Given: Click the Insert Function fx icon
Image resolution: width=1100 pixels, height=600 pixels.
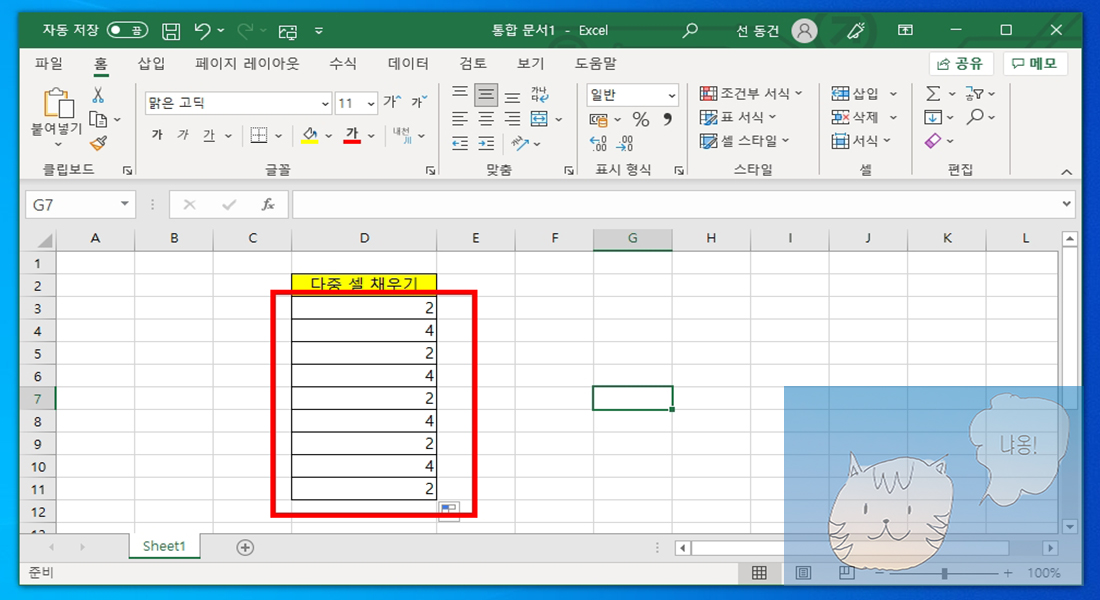Looking at the screenshot, I should coord(268,204).
